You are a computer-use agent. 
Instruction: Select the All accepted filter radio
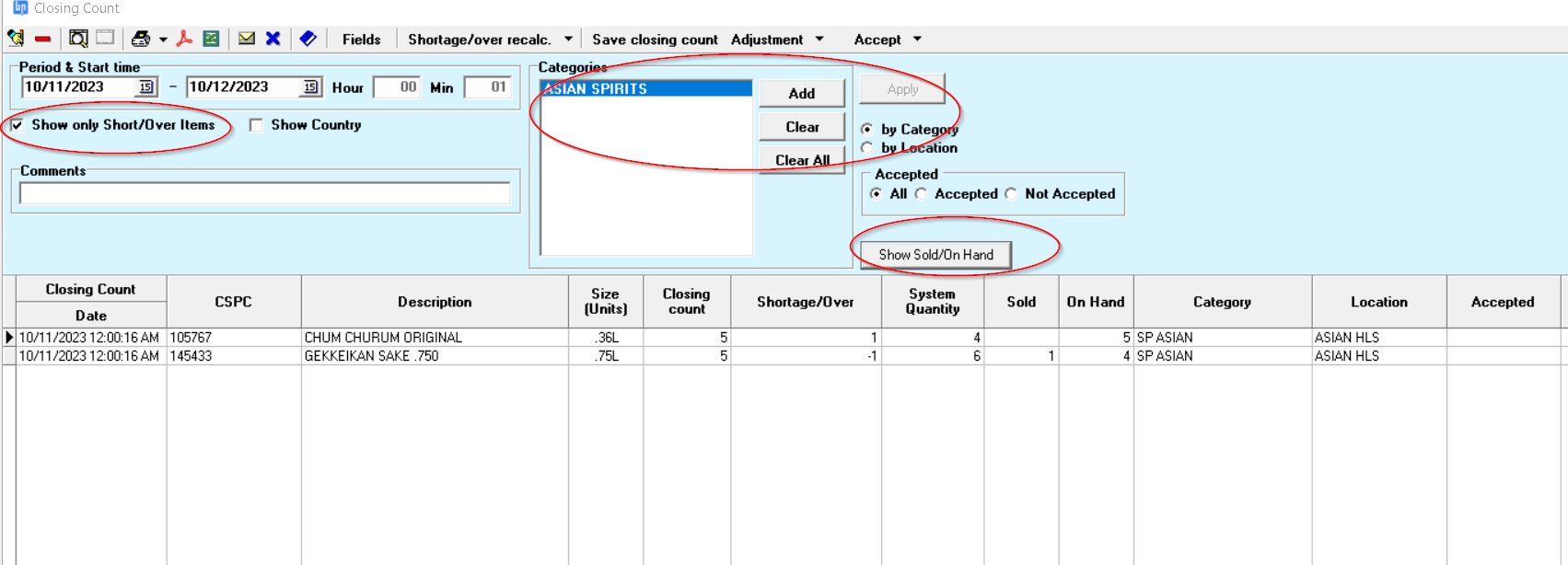tap(876, 194)
